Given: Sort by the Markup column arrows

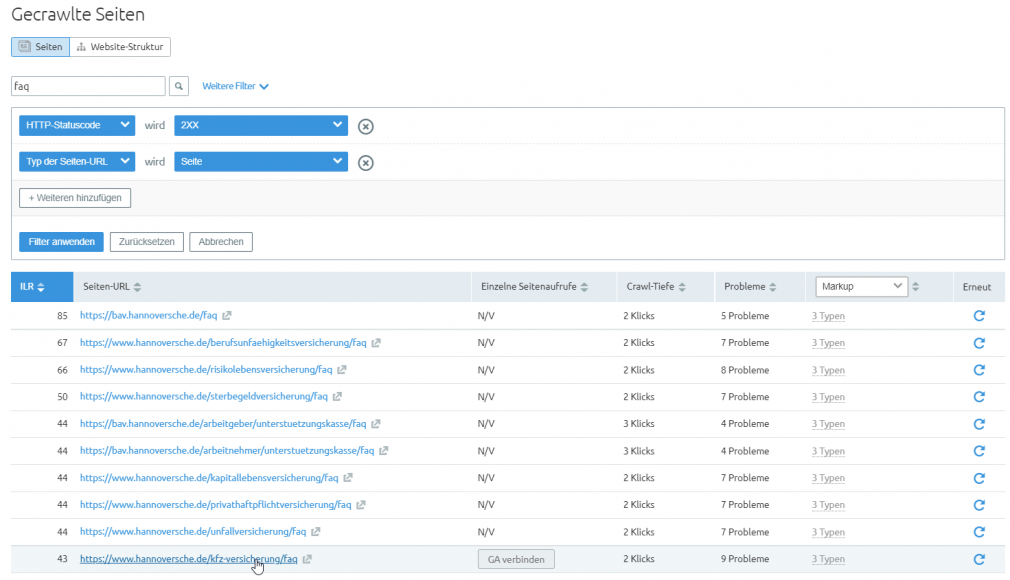Looking at the screenshot, I should 915,287.
